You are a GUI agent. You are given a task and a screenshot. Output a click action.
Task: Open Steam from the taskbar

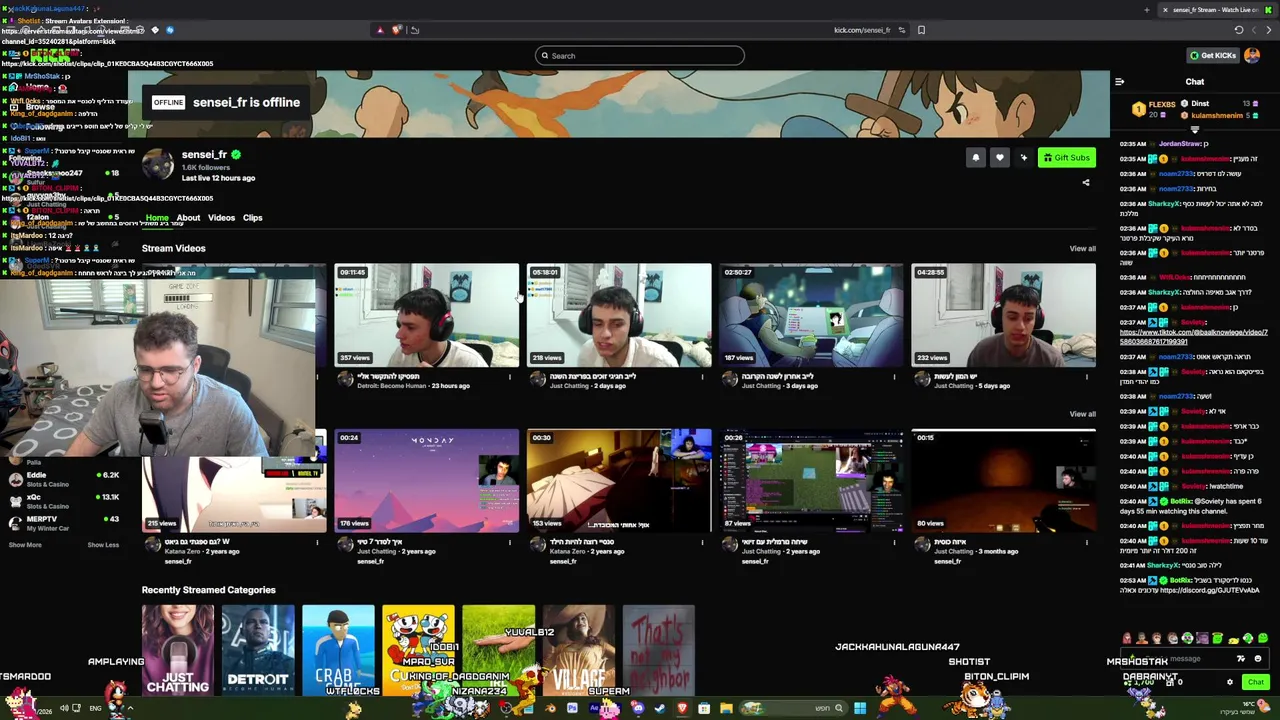(660, 709)
